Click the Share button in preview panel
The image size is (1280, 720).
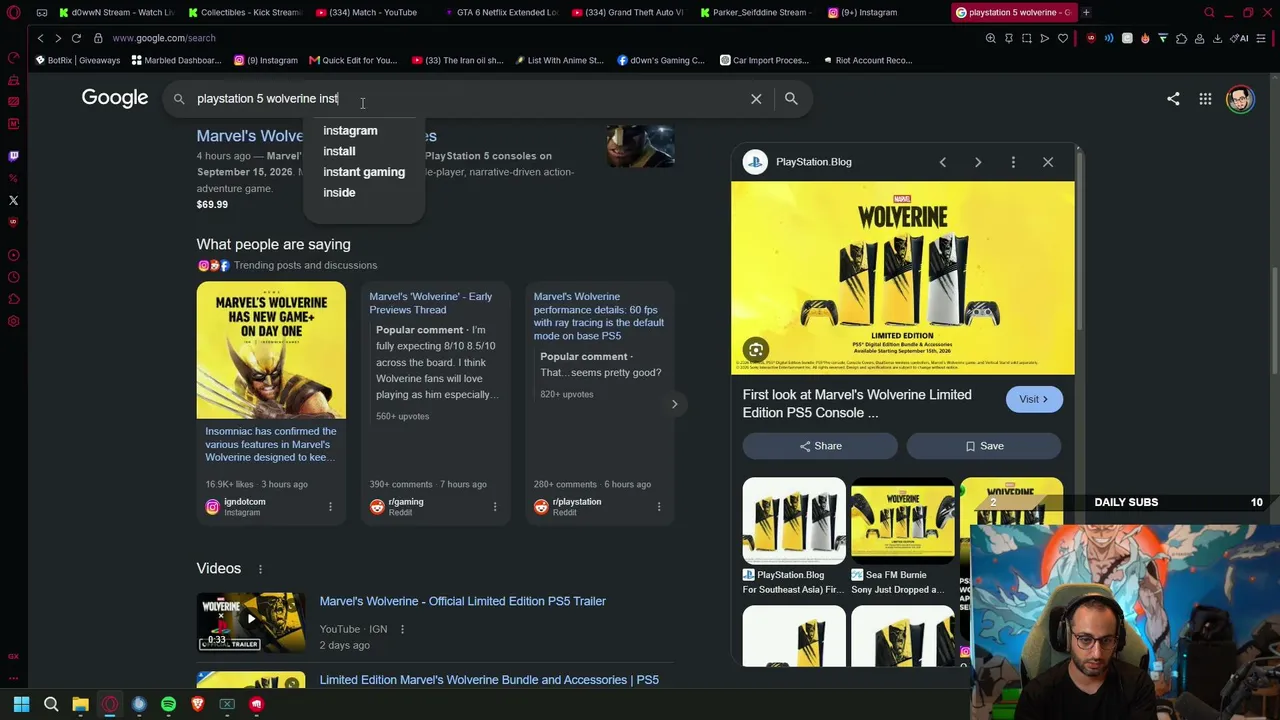820,446
